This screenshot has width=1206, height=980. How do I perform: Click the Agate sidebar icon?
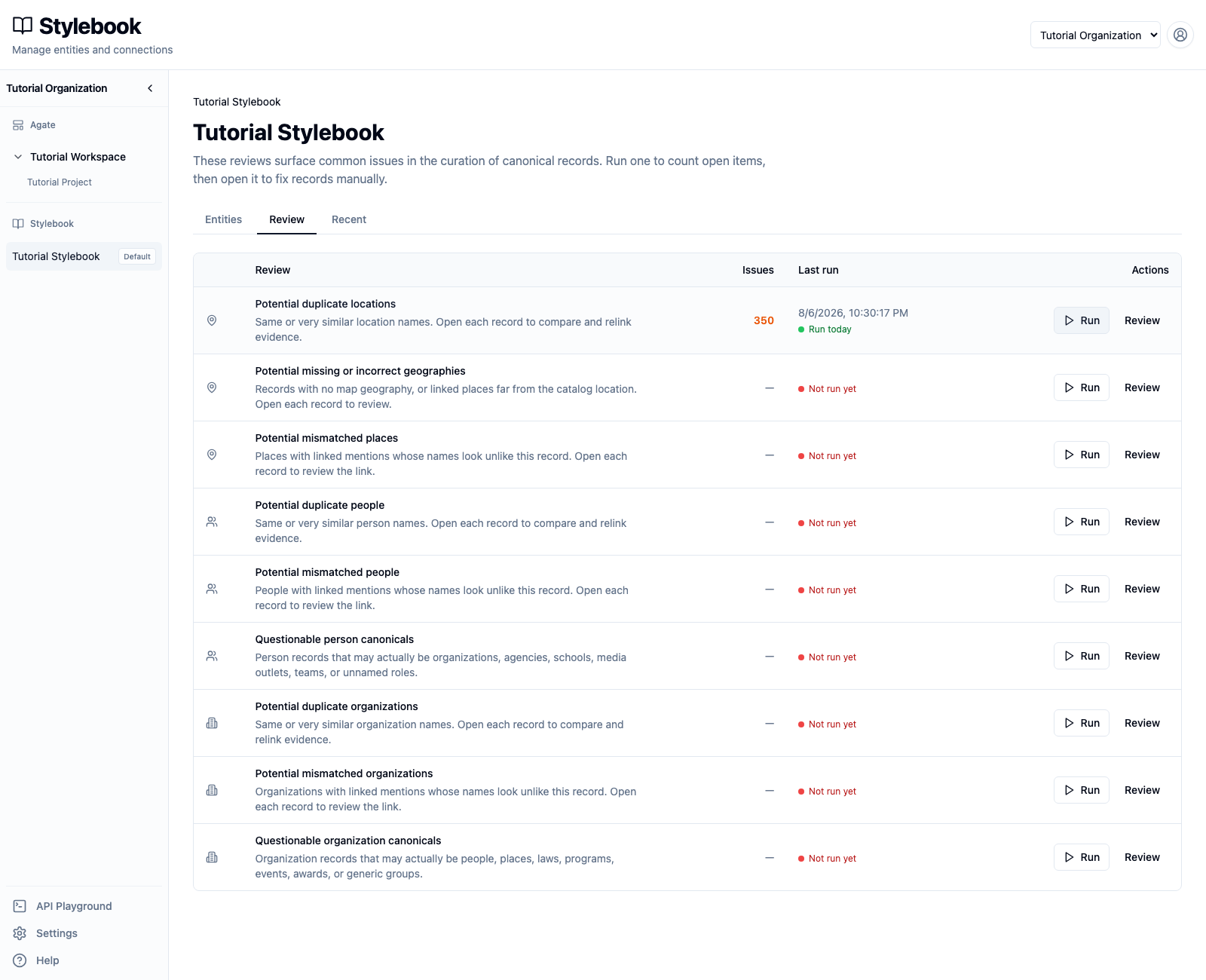(x=18, y=125)
